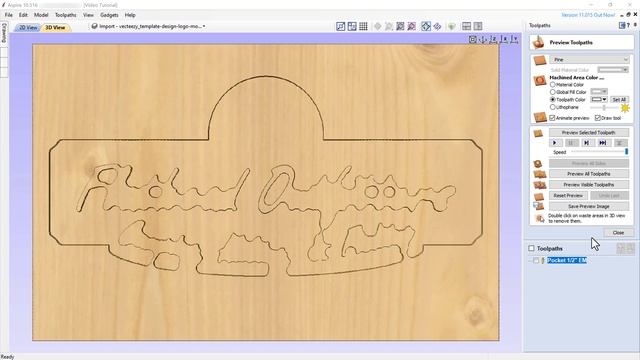640x360 pixels.
Task: Skip to end of the toolpath preview
Action: coord(603,143)
